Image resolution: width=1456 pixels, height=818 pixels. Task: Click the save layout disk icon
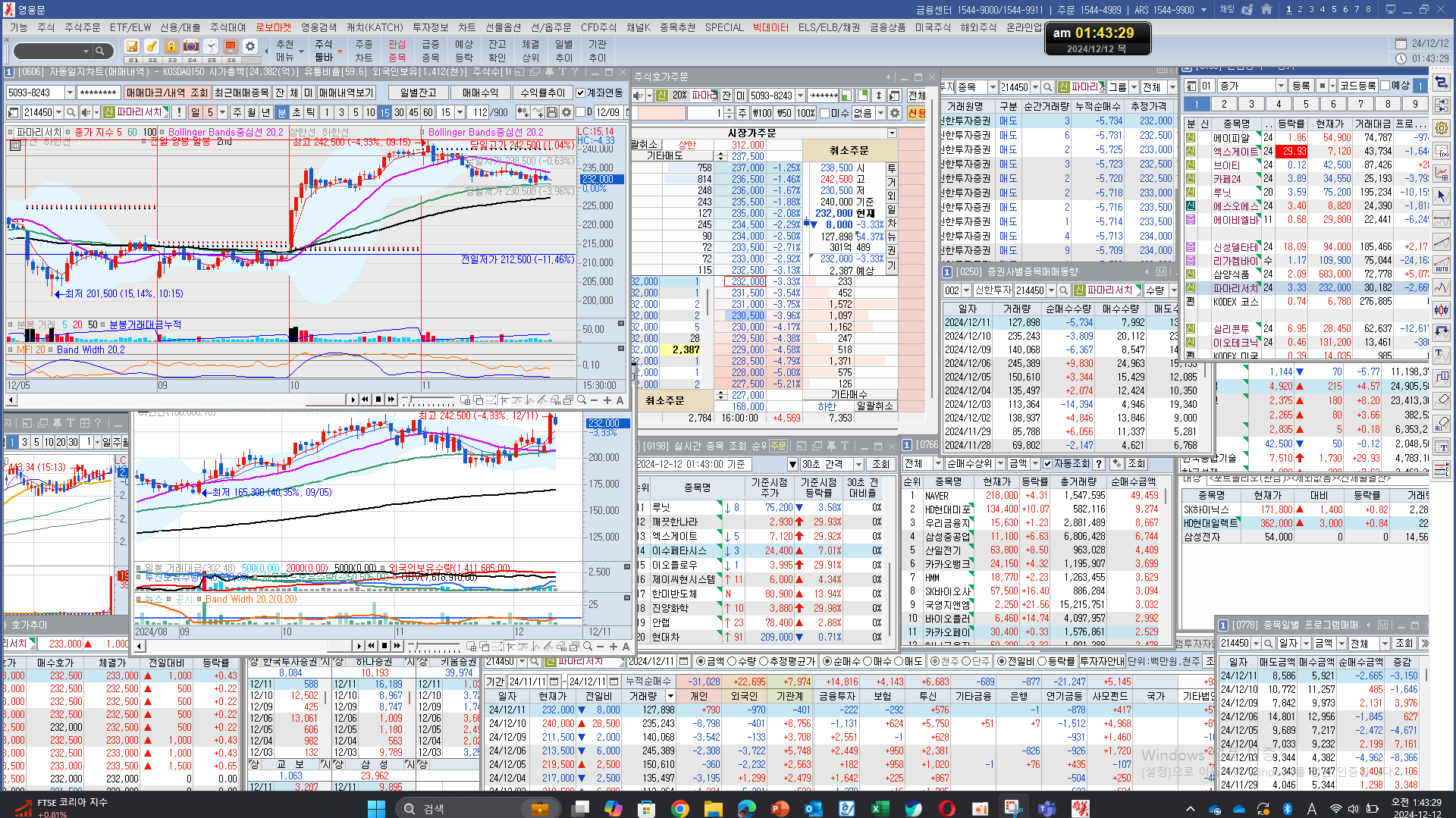132,46
